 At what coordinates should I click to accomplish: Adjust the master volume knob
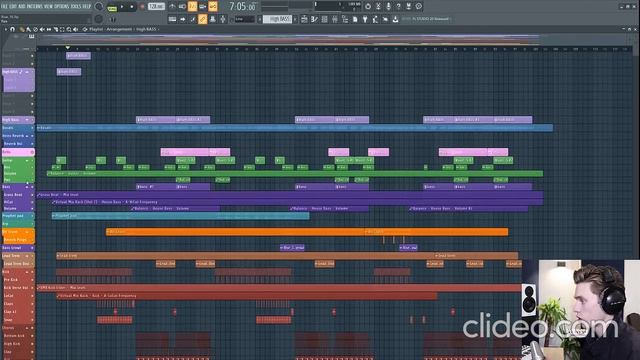pyautogui.click(x=99, y=7)
